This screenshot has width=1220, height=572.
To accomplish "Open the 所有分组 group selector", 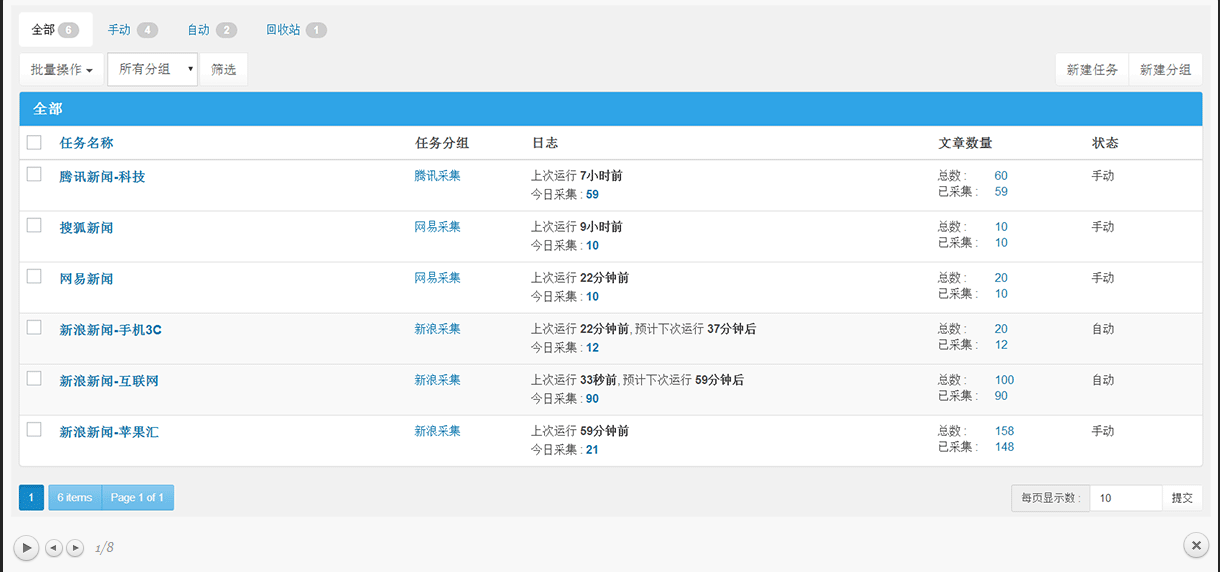I will (152, 69).
